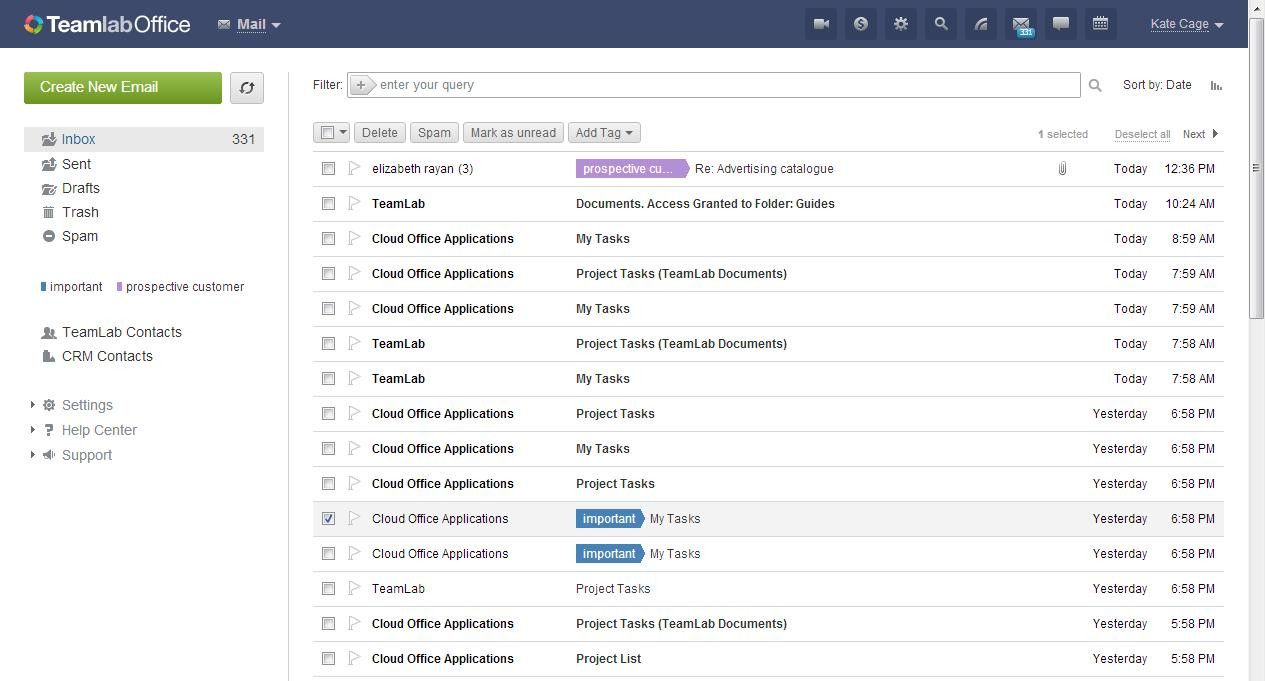Check the 8:59 AM My Tasks checkbox

pyautogui.click(x=328, y=239)
